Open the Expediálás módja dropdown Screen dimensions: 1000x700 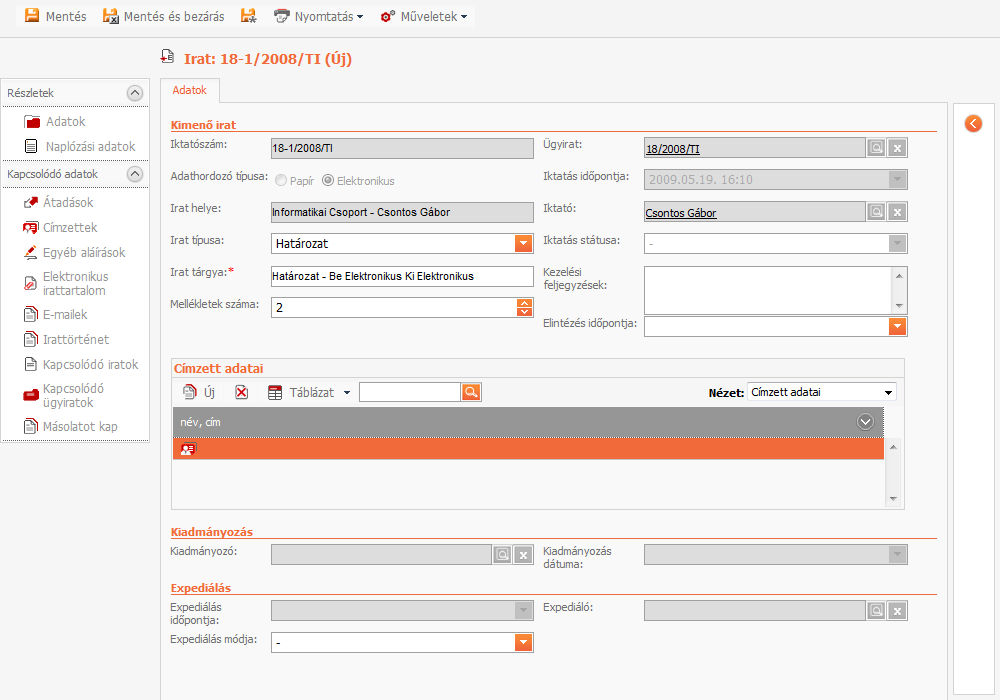523,642
